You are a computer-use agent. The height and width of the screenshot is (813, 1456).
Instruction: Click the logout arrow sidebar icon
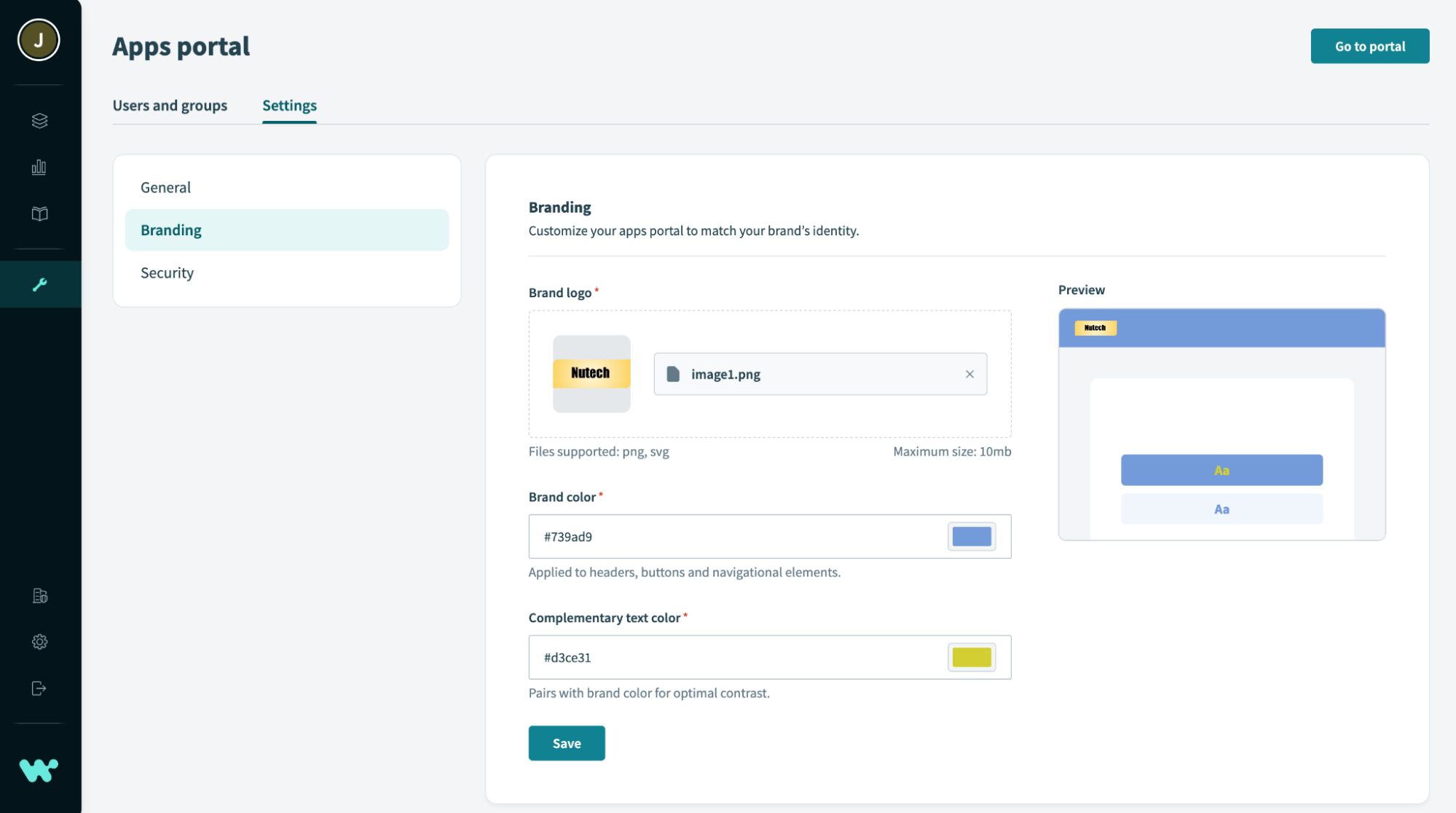tap(39, 688)
